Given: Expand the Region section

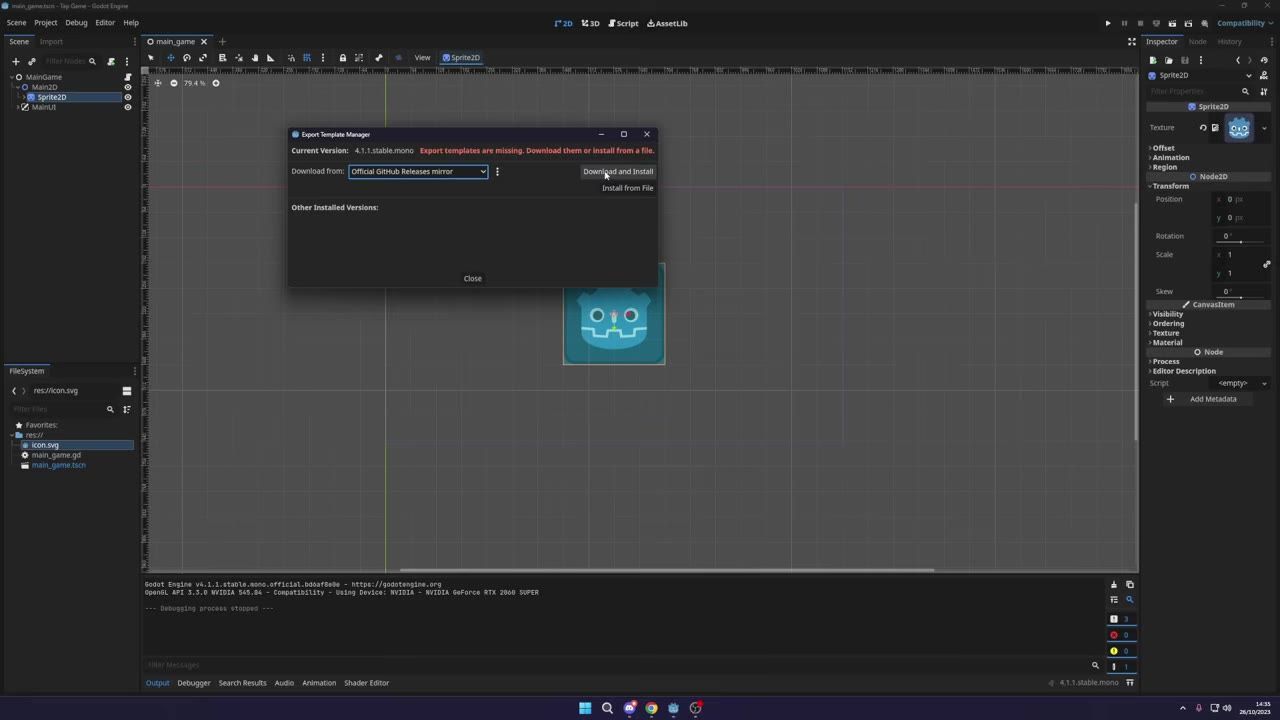Looking at the screenshot, I should point(1164,167).
